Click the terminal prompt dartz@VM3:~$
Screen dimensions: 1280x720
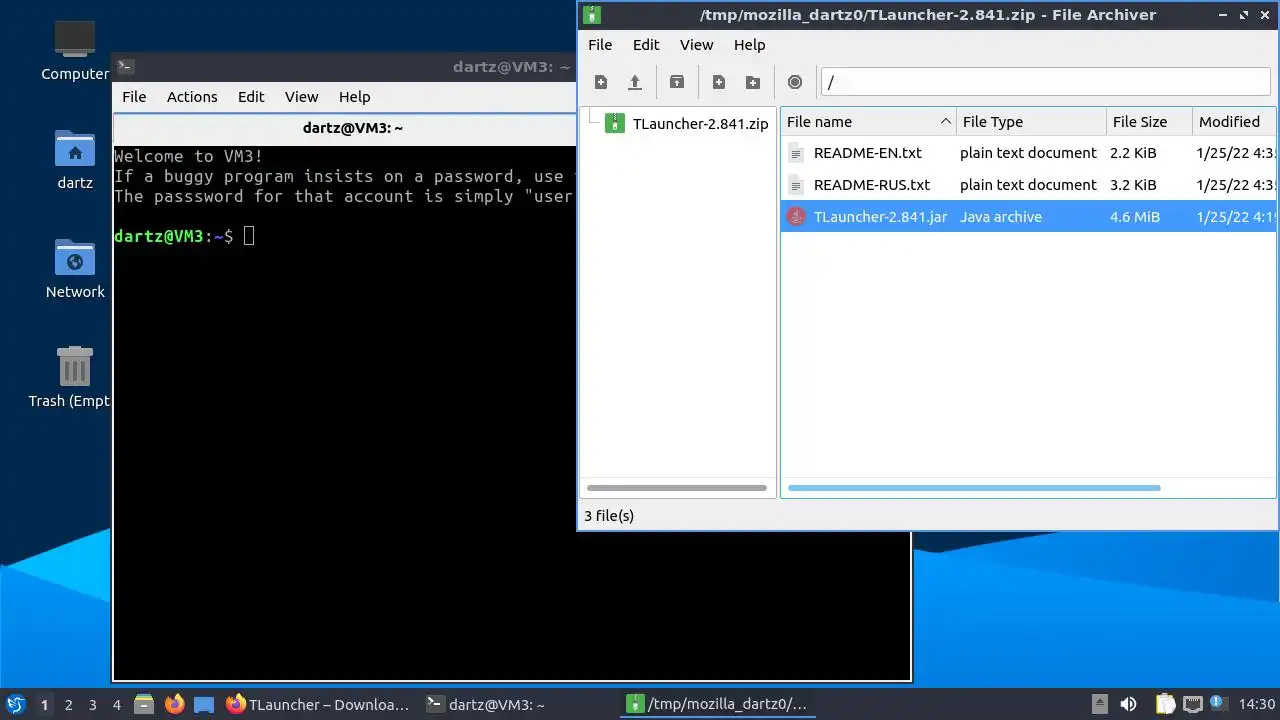[174, 236]
